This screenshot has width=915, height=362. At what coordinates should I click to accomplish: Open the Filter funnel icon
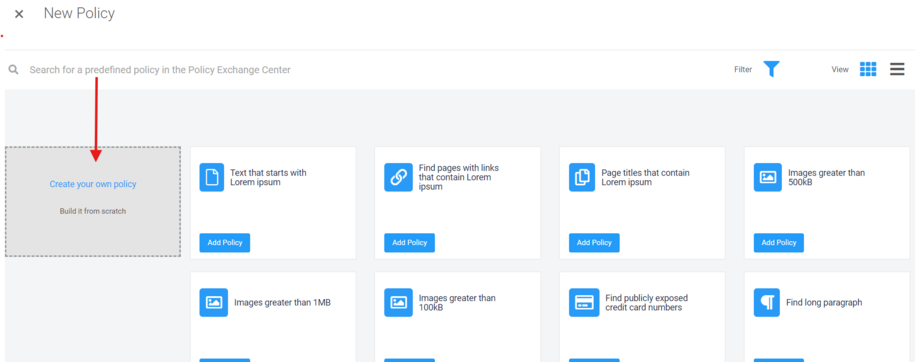771,69
